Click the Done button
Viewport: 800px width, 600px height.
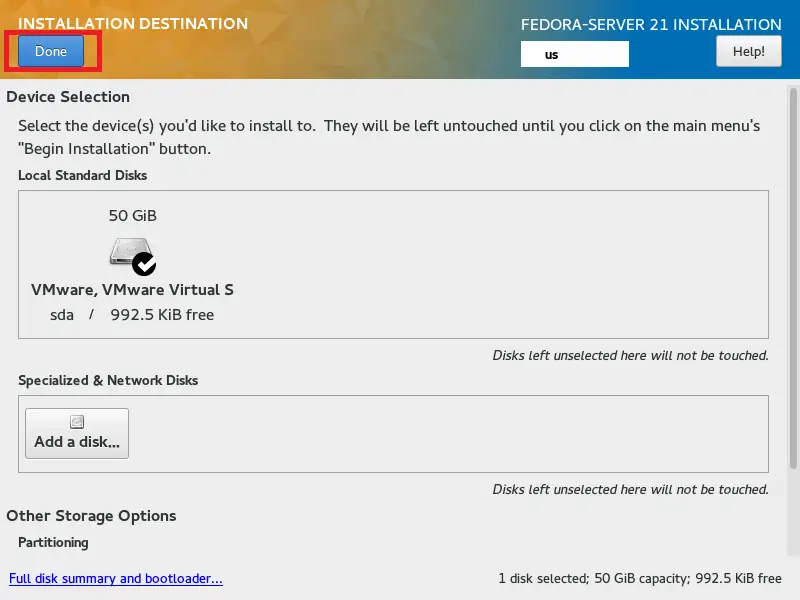tap(51, 51)
